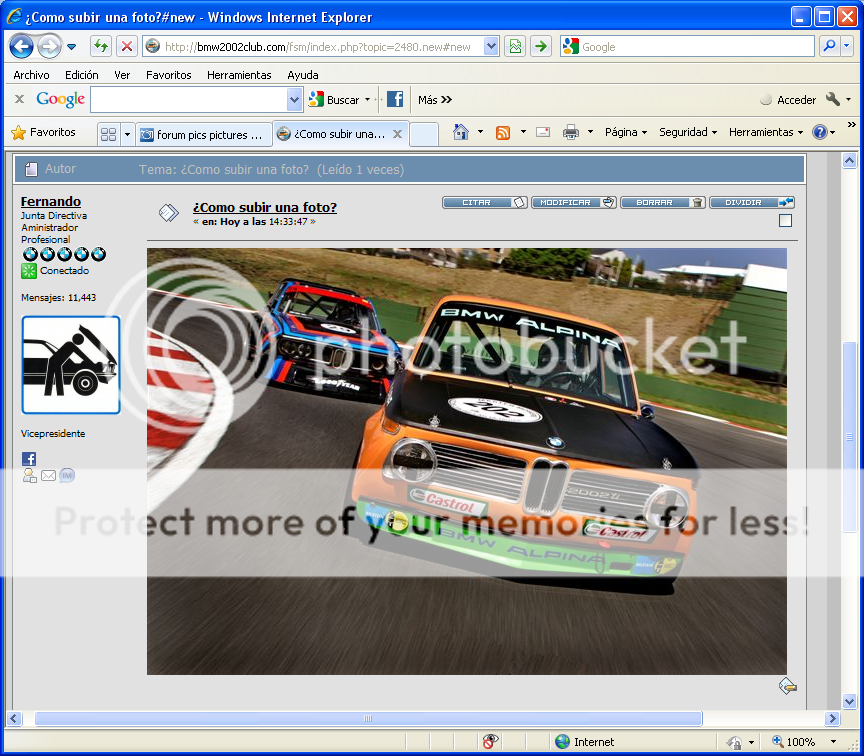Click the Refresh page green arrows icon
This screenshot has height=756, width=864.
(101, 46)
